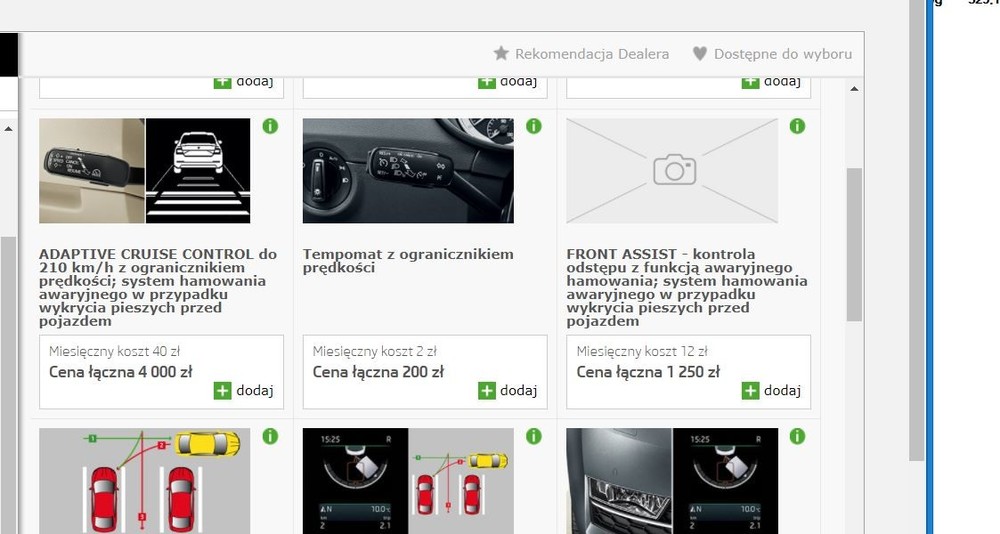Screen dimensions: 1000x534
Task: Click the Front Assist placeholder image
Action: (x=672, y=171)
